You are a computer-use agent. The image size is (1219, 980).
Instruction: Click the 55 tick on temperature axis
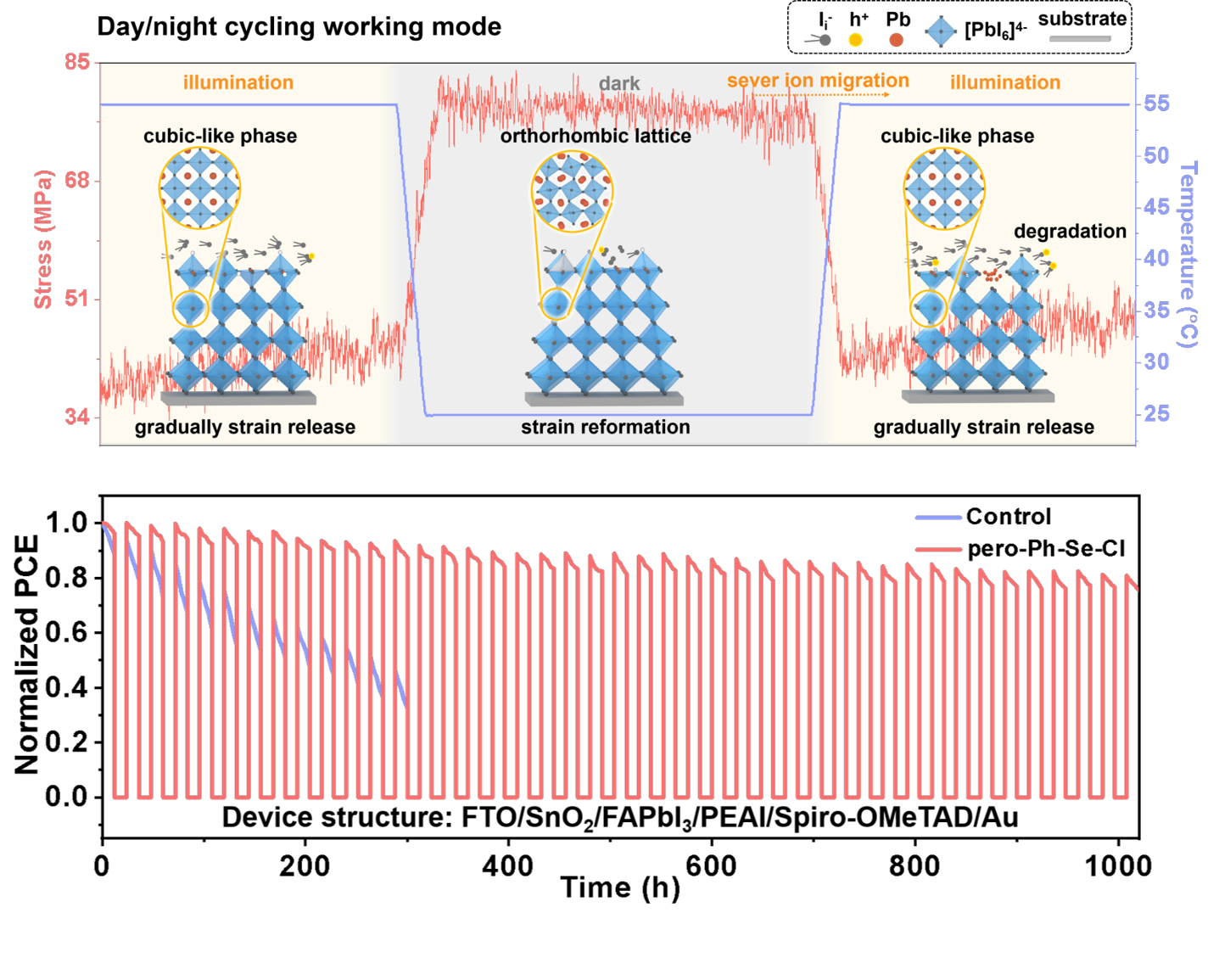tap(1156, 104)
